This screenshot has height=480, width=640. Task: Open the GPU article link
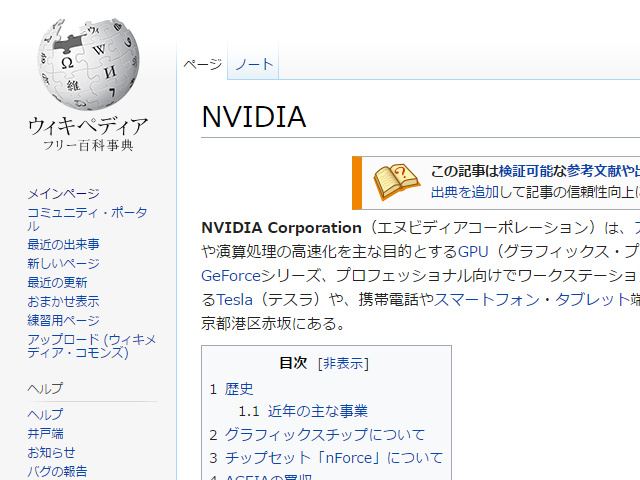[473, 252]
